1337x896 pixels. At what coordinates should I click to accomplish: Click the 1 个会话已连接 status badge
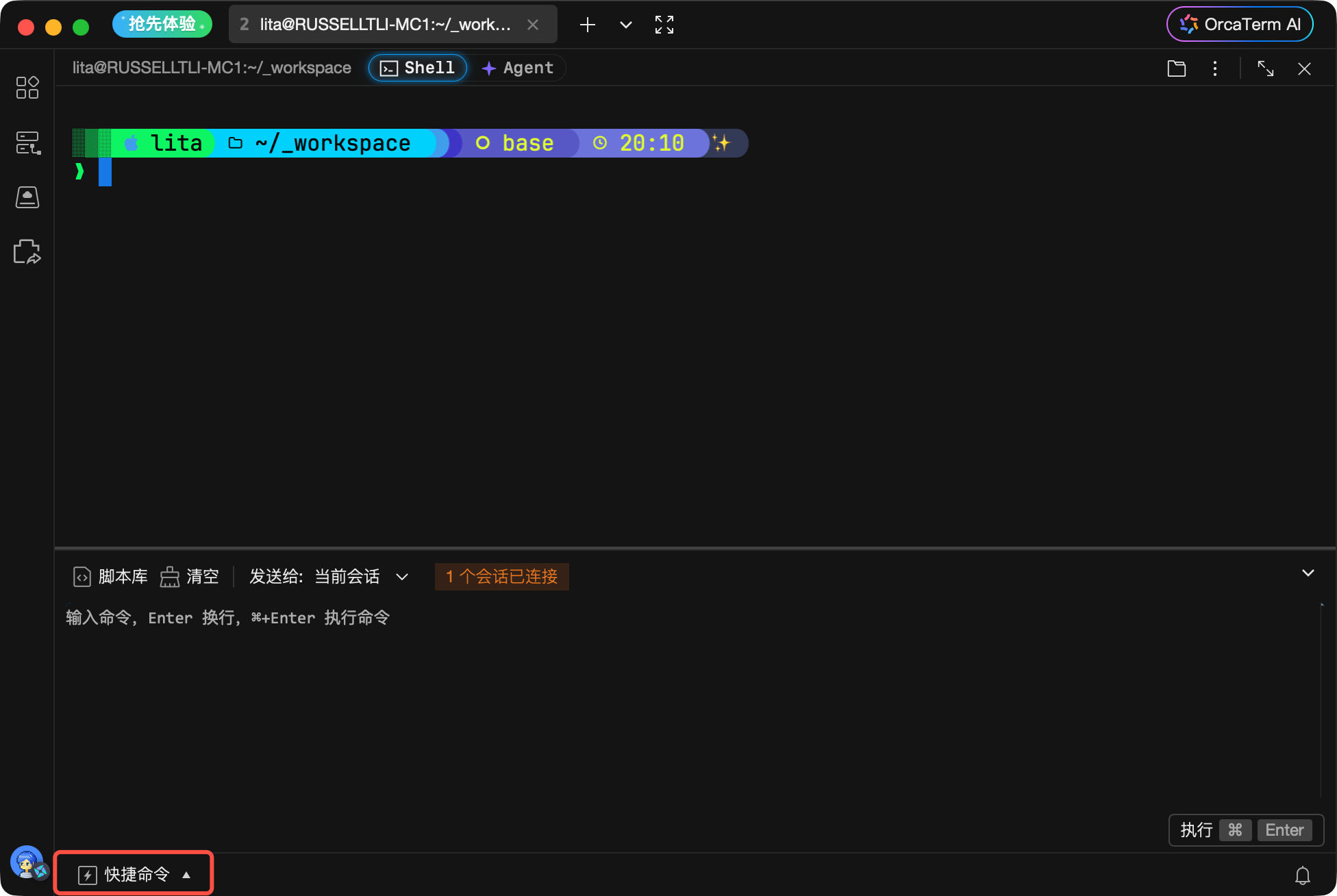(501, 577)
